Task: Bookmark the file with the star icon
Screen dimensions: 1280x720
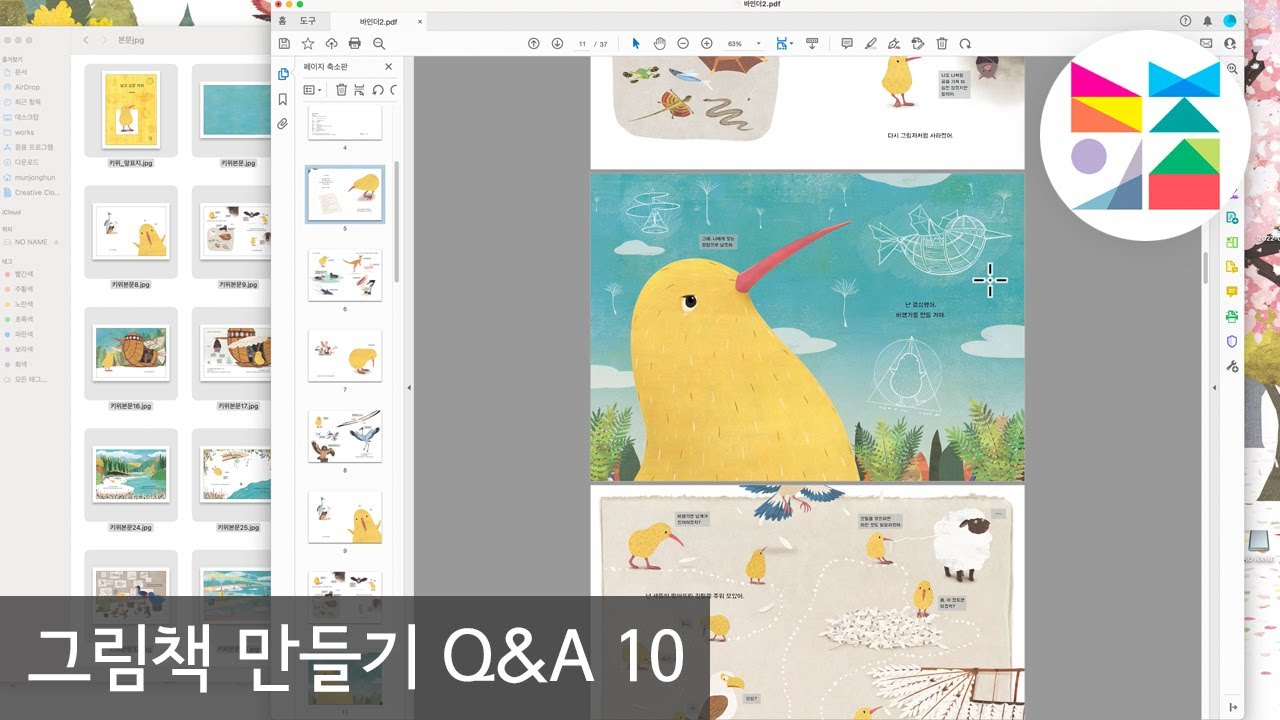Action: pyautogui.click(x=308, y=44)
